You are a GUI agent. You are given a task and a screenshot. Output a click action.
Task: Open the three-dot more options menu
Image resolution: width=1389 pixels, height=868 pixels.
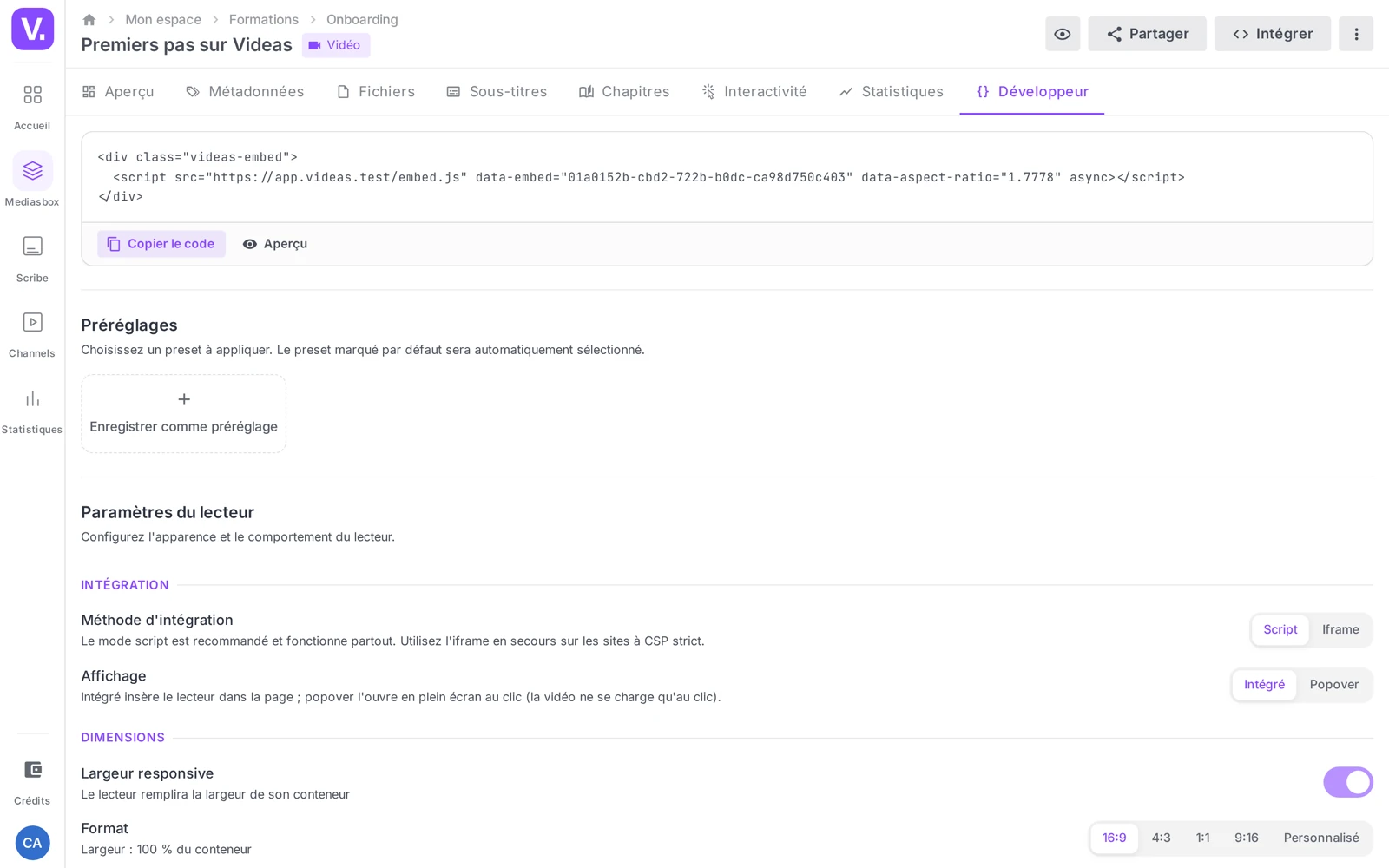[1356, 34]
